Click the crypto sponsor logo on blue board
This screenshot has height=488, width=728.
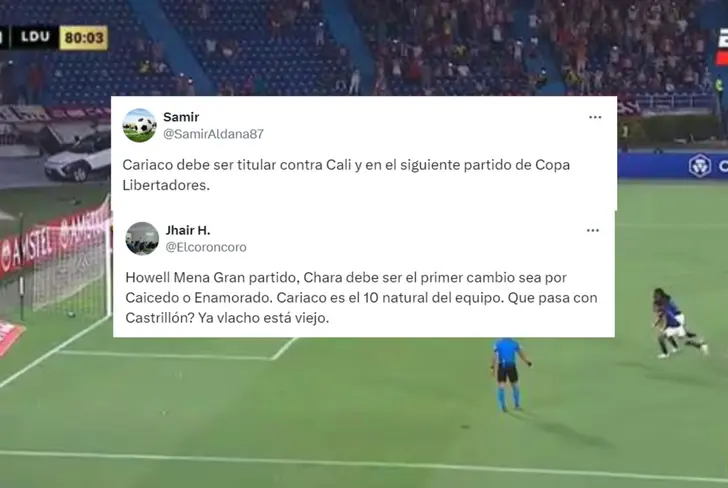tap(700, 165)
